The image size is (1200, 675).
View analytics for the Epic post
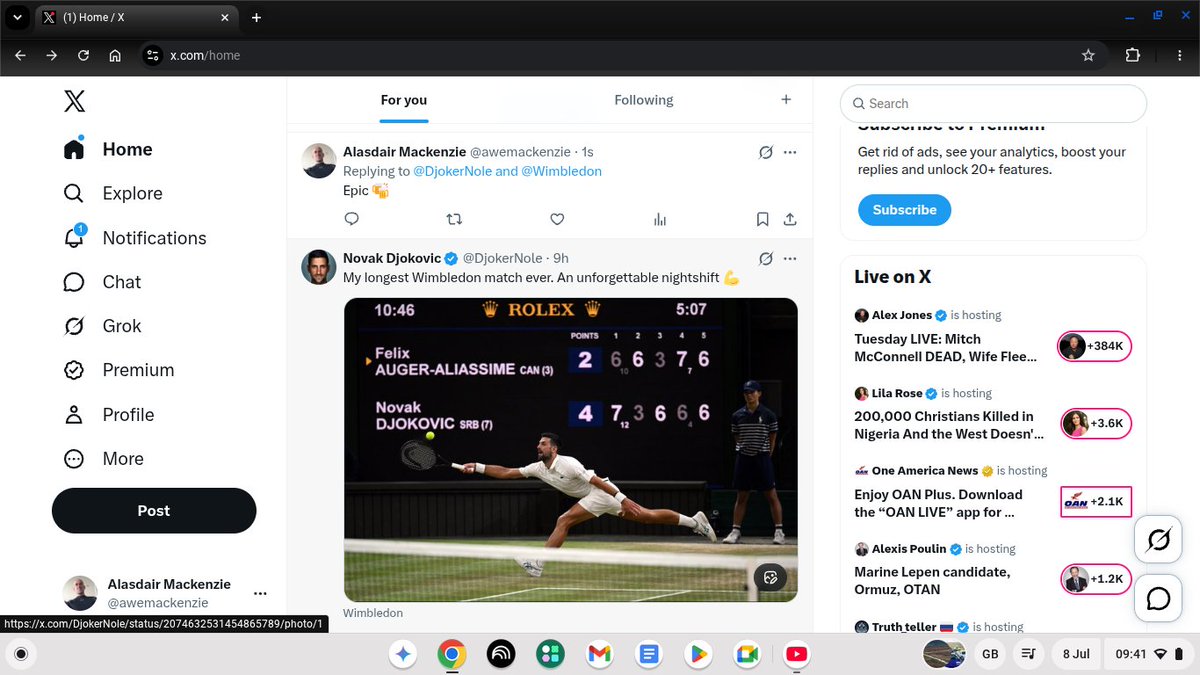coord(660,219)
